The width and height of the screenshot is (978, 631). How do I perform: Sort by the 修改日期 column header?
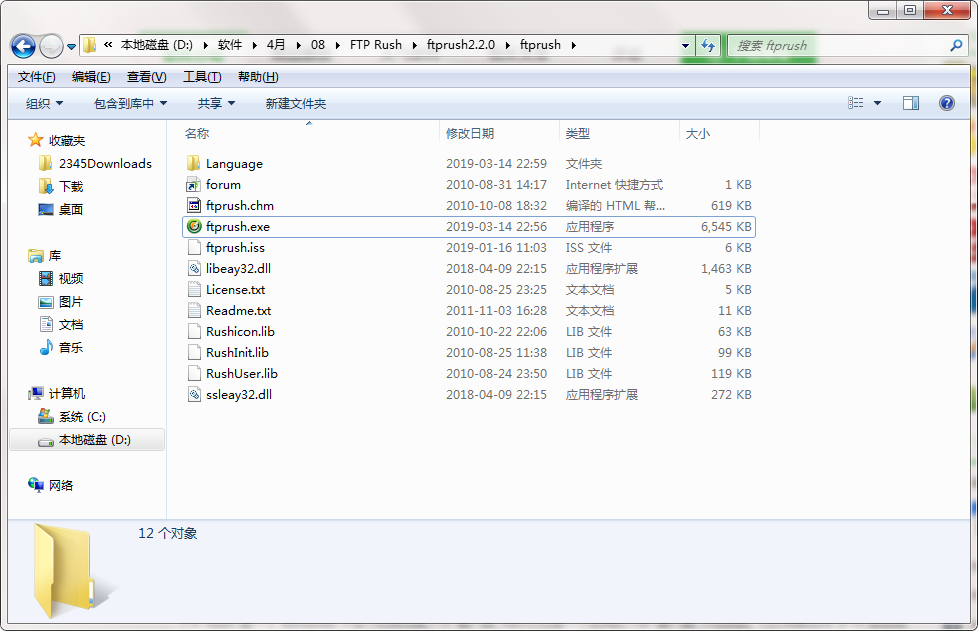coord(470,133)
